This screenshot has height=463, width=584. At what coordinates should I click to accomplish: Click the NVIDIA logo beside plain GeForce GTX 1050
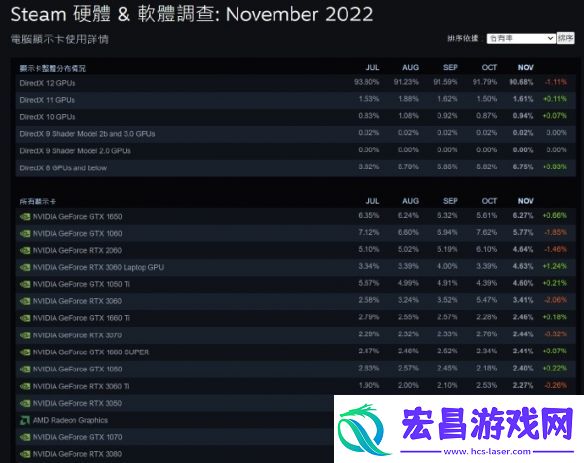click(x=25, y=369)
